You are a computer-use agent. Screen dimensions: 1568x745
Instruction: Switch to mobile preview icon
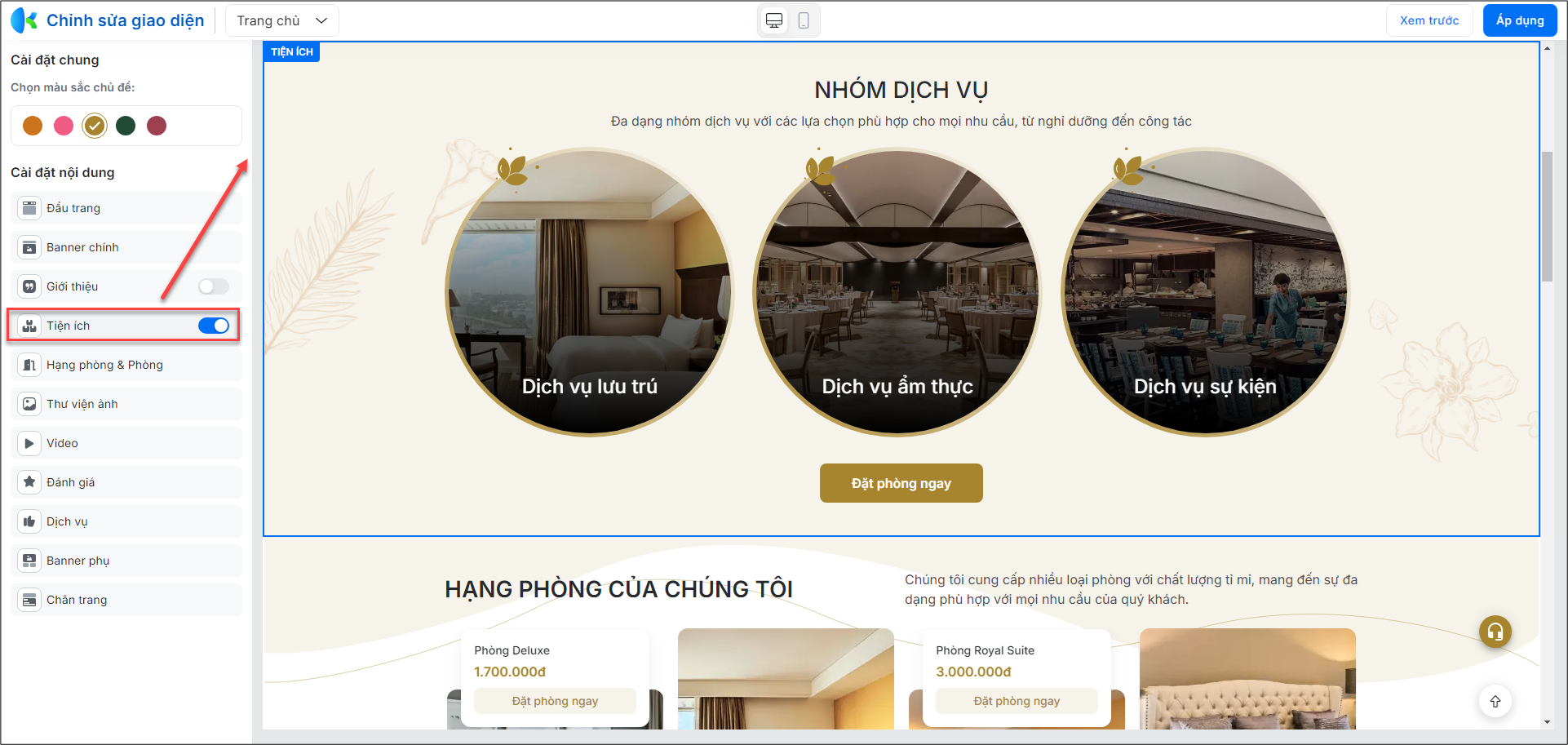click(x=804, y=20)
